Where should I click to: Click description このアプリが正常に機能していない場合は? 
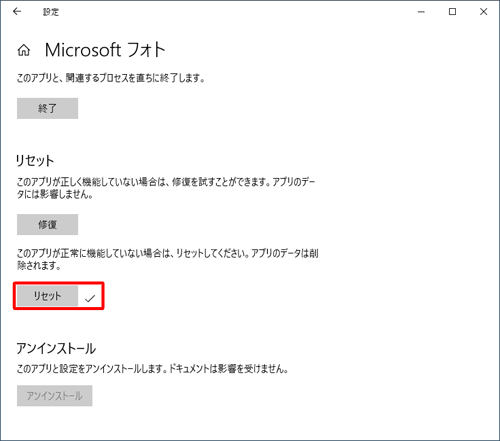click(x=167, y=259)
